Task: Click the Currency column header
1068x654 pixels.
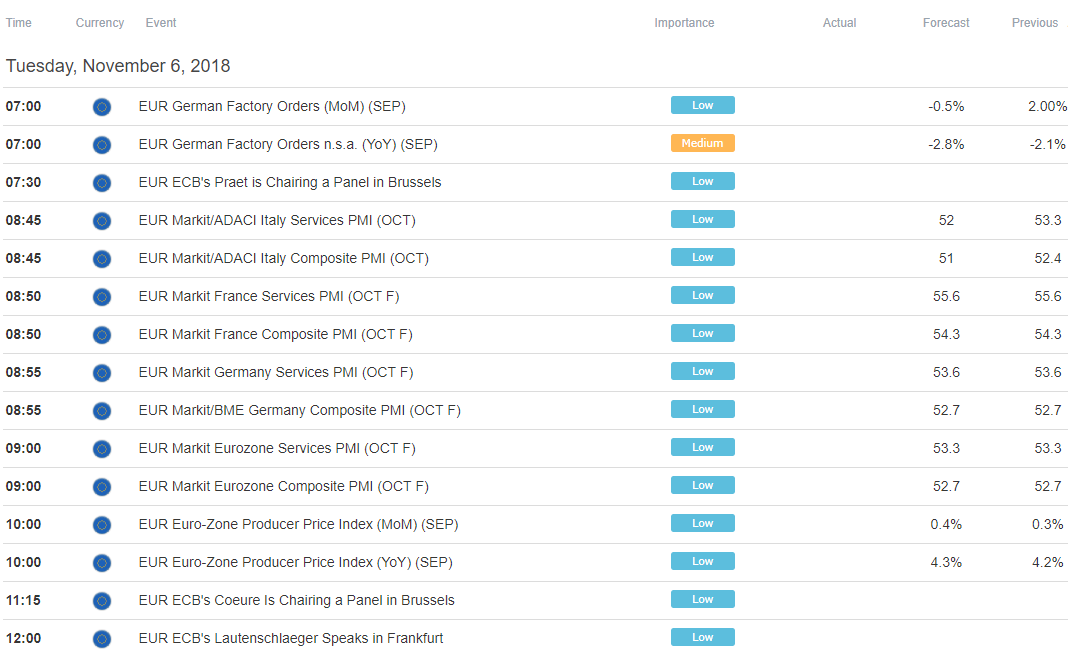Action: point(99,22)
